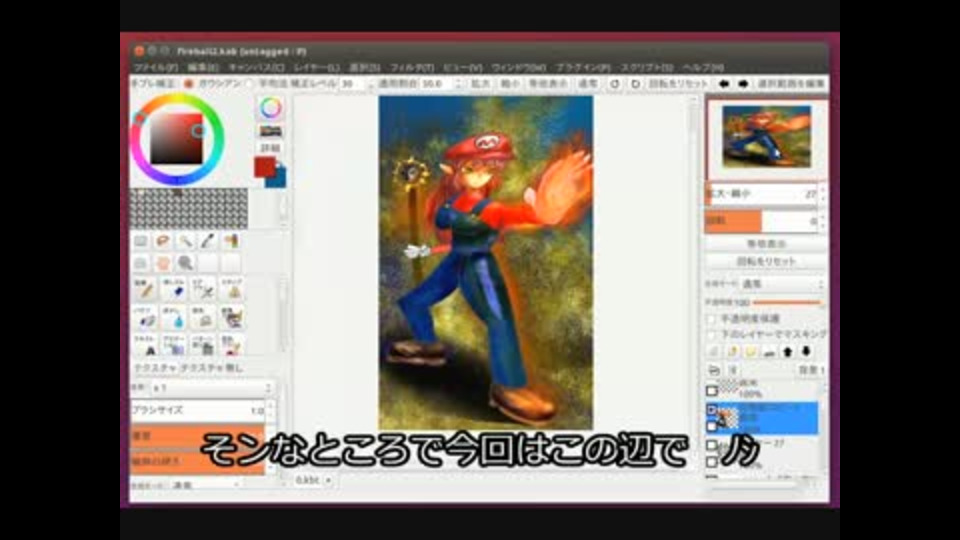
Task: Choose the water drop blur brush preset
Action: point(174,318)
